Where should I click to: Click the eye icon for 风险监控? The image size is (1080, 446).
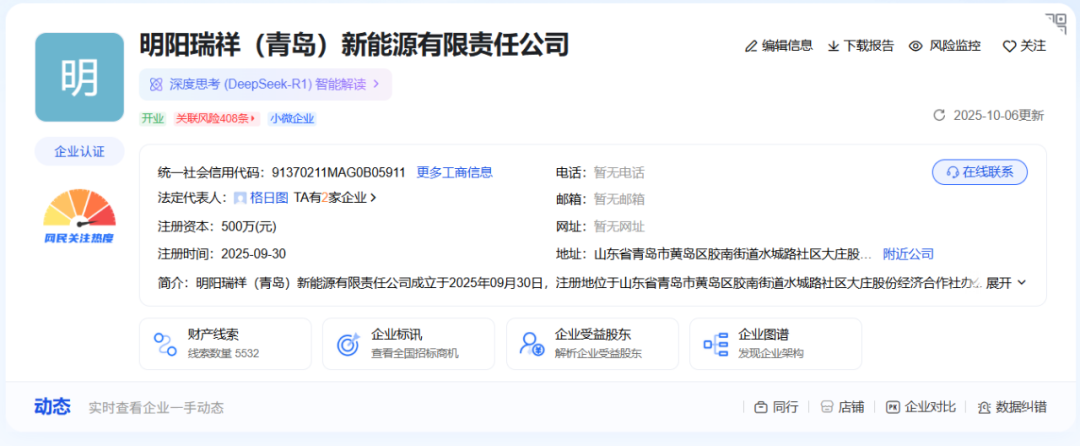(x=915, y=46)
